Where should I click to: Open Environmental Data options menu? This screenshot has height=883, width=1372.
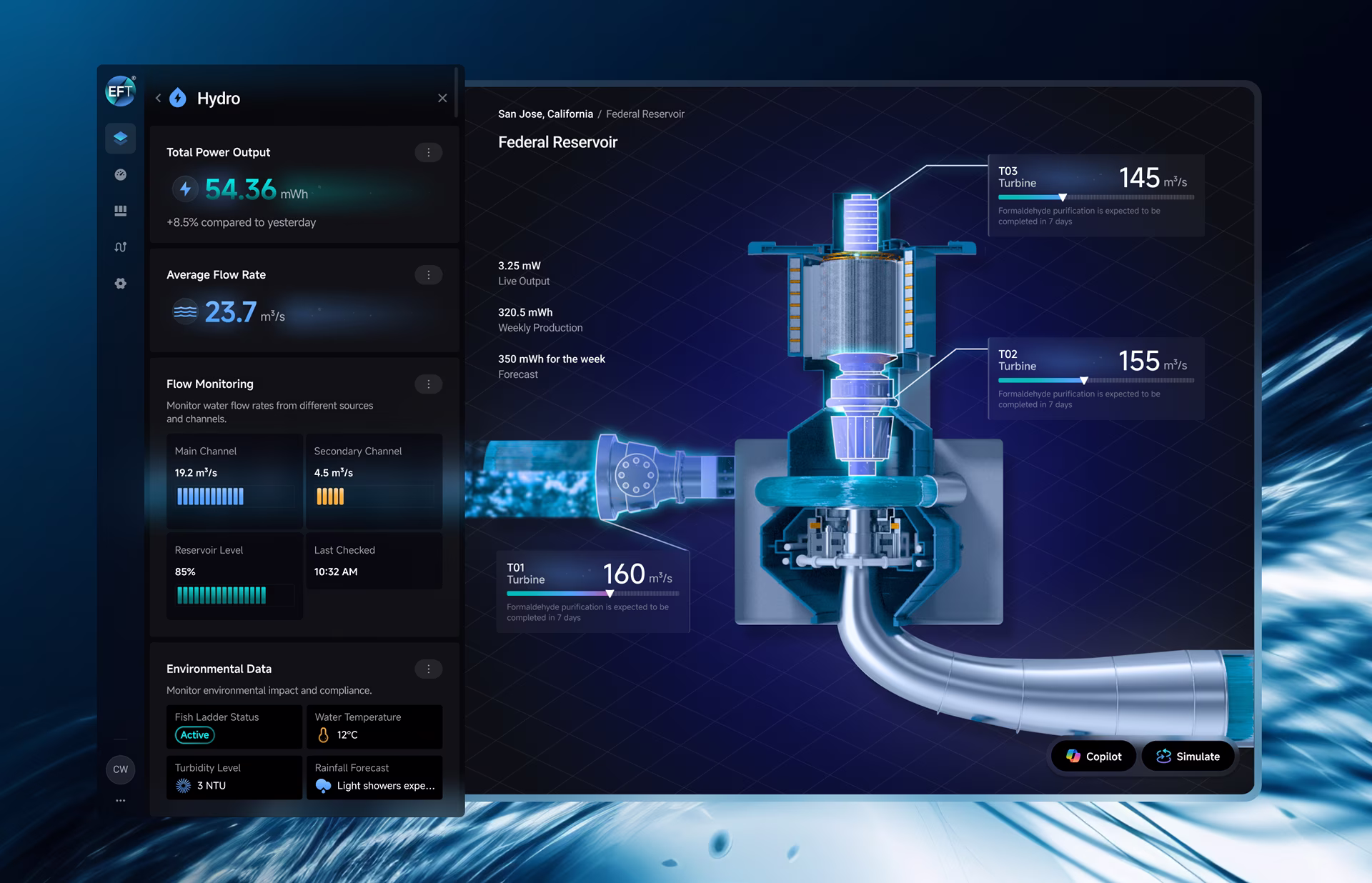point(428,669)
